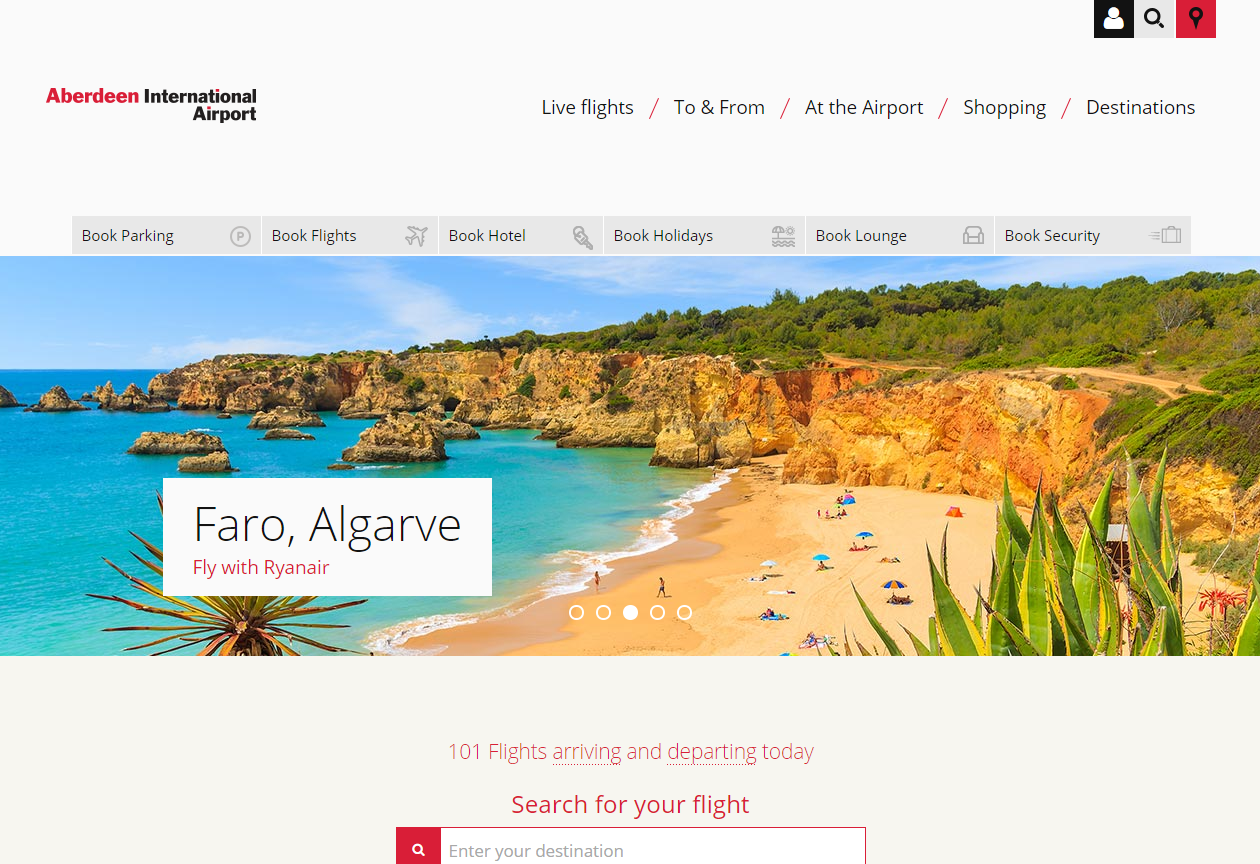Click the lounge armchair icon
Image resolution: width=1260 pixels, height=864 pixels.
[x=973, y=236]
